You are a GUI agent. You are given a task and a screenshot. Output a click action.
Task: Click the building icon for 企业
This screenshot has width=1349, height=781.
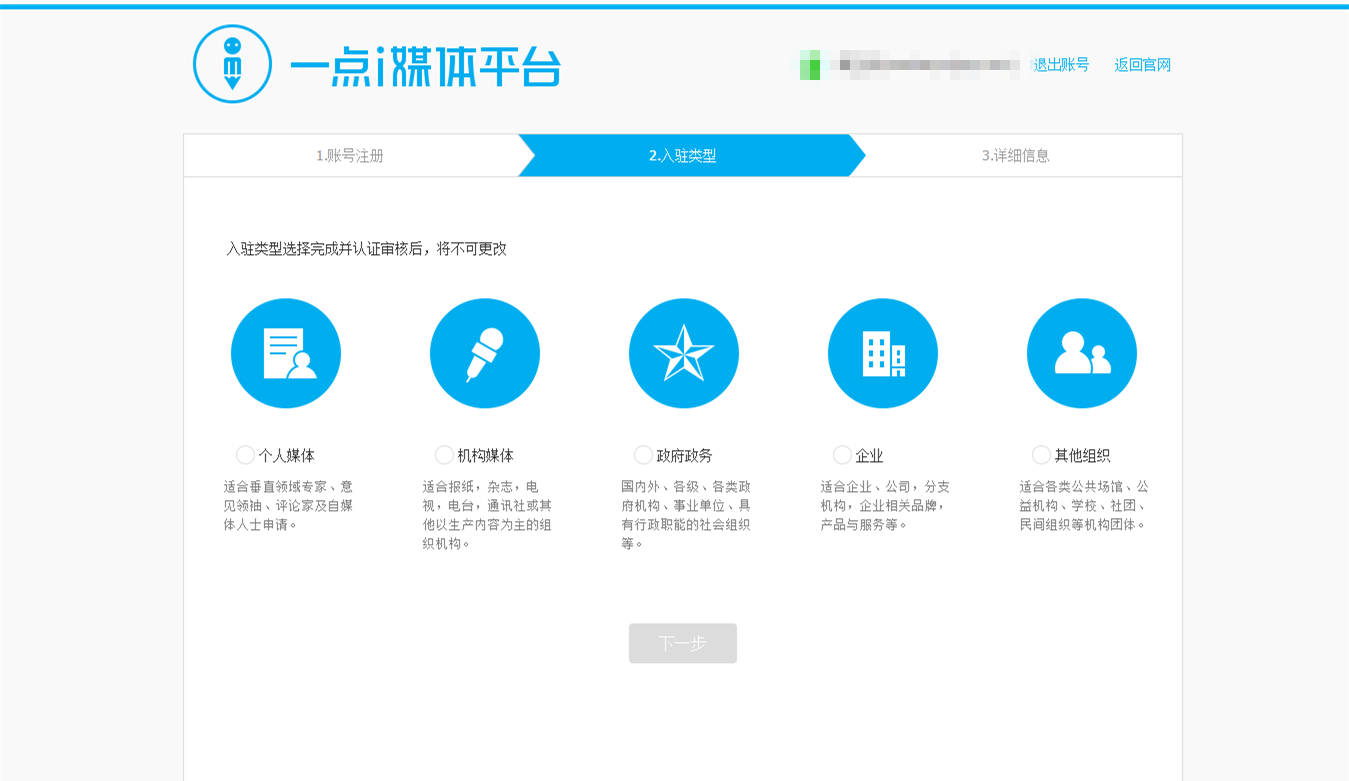tap(883, 352)
